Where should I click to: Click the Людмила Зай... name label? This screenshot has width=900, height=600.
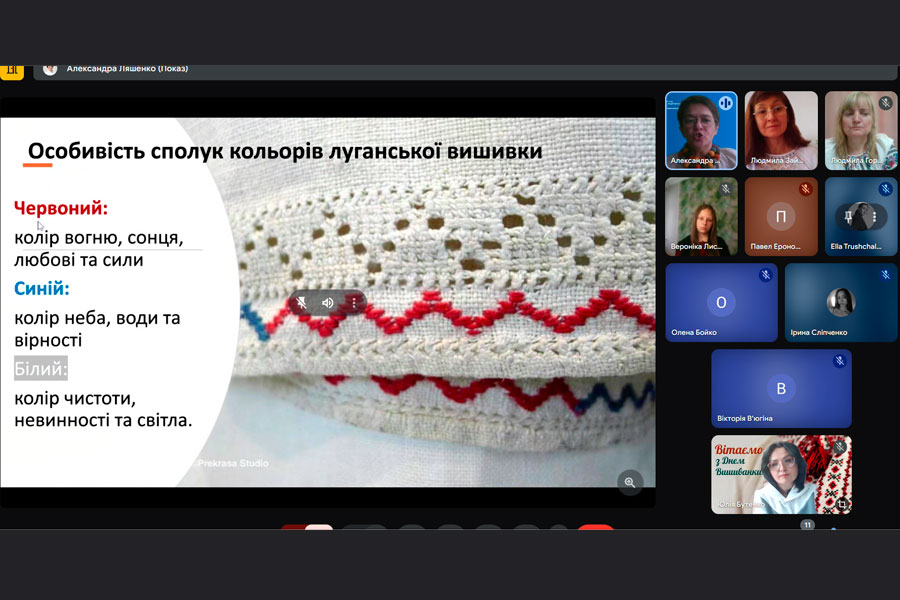[x=777, y=161]
